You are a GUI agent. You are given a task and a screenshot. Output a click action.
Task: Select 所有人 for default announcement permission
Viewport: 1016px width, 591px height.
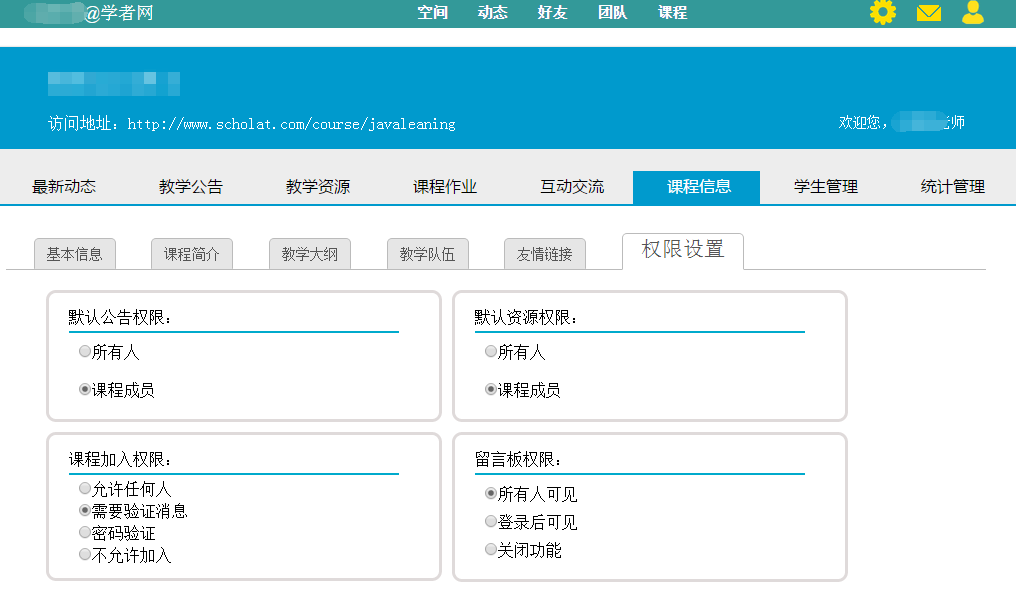[85, 352]
